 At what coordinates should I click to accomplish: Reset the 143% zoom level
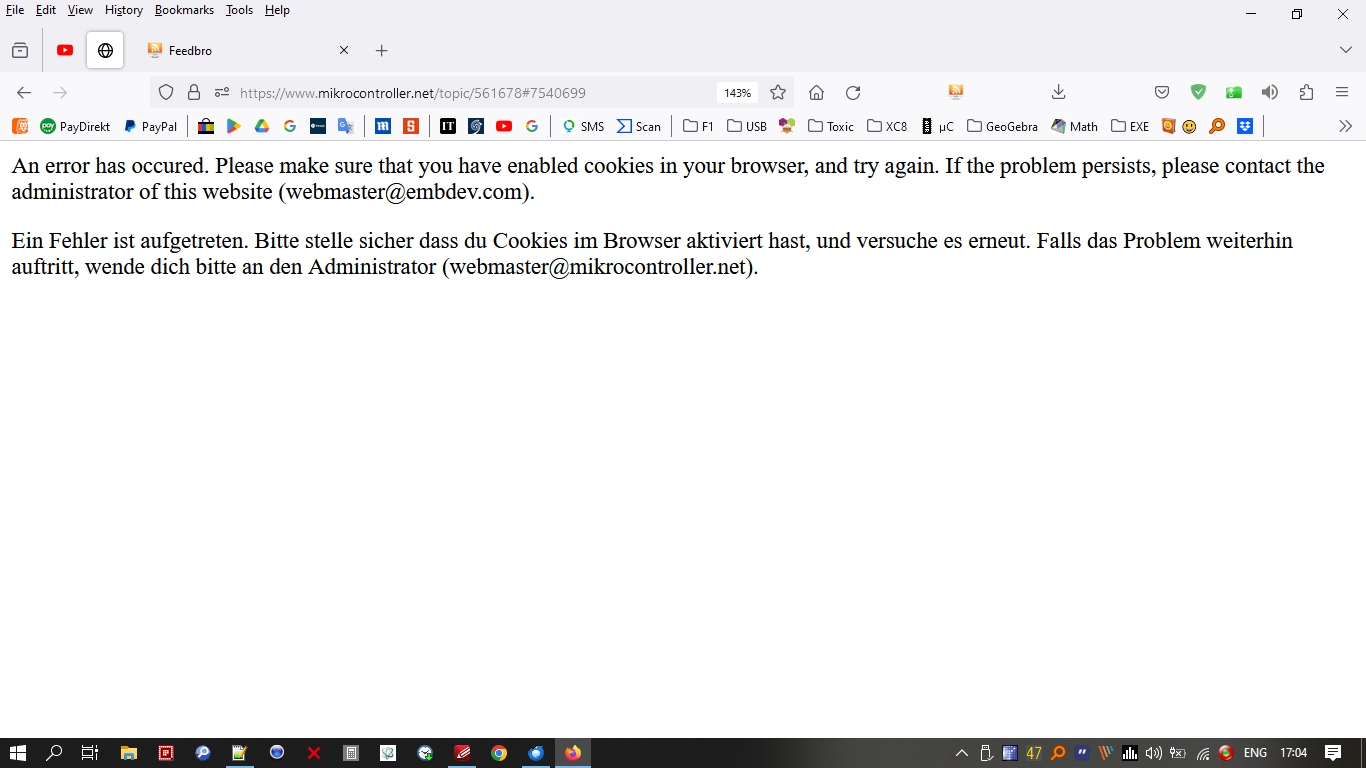click(x=738, y=93)
